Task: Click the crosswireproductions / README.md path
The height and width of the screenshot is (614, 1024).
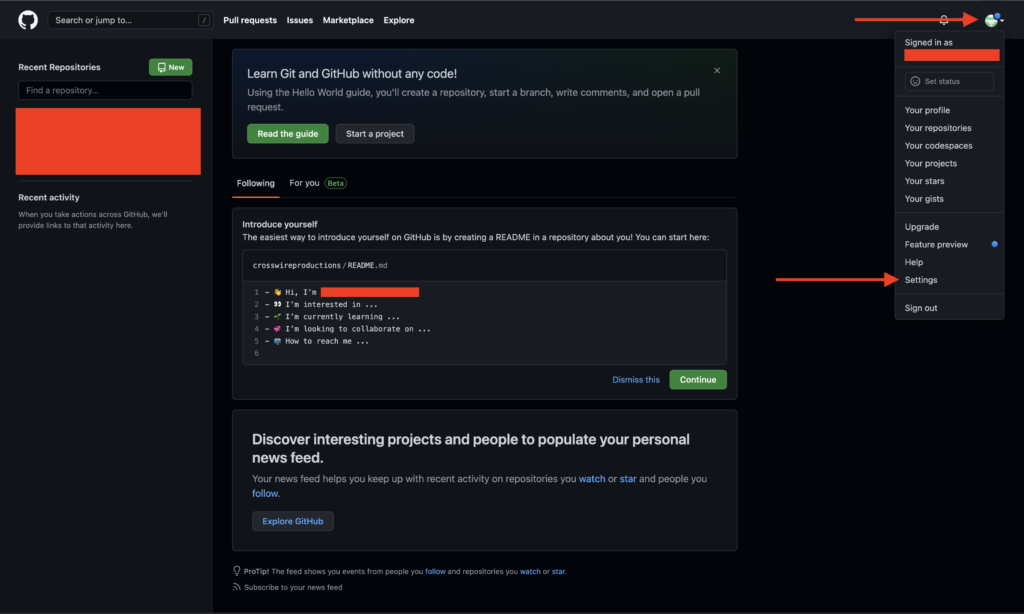Action: [320, 265]
